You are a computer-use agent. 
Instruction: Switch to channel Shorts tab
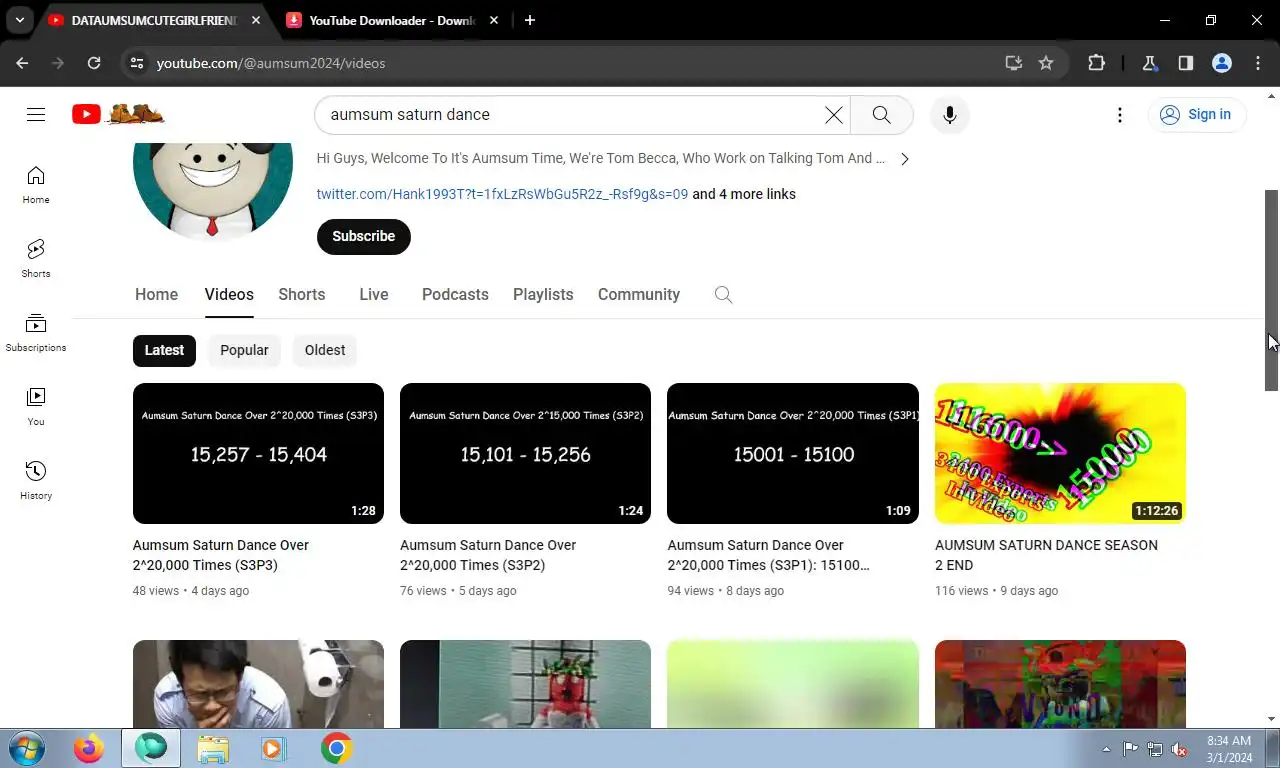tap(302, 295)
